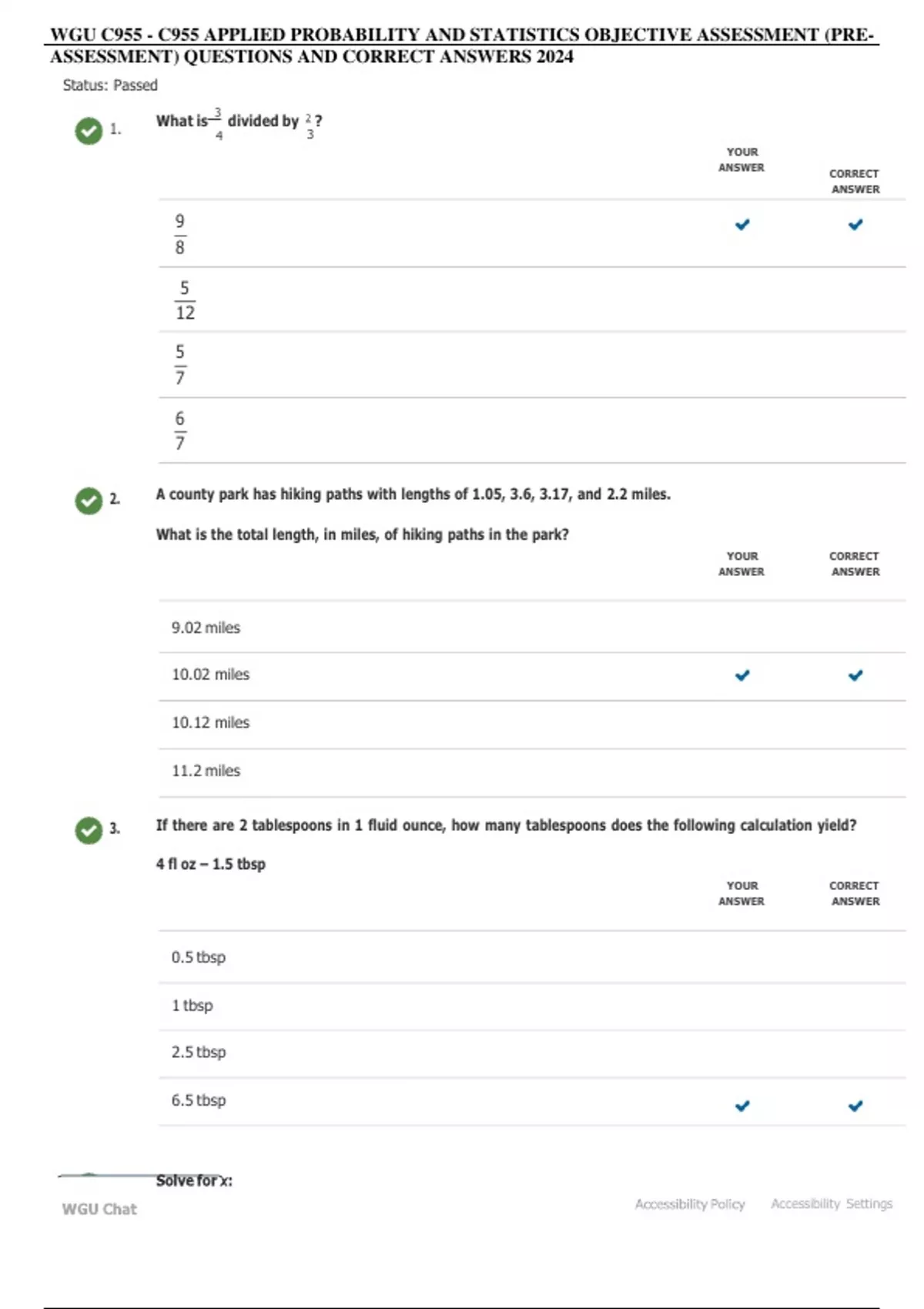Screen dimensions: 924x1309
Task: Click Your Answer checkmark for 6.5 tbsp
Action: (x=742, y=1106)
